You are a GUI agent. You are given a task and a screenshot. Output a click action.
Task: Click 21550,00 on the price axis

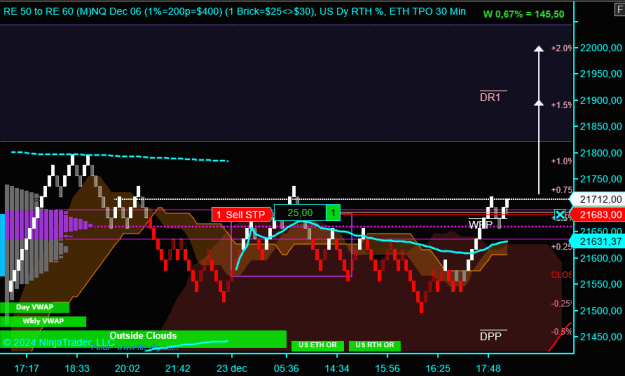click(601, 284)
